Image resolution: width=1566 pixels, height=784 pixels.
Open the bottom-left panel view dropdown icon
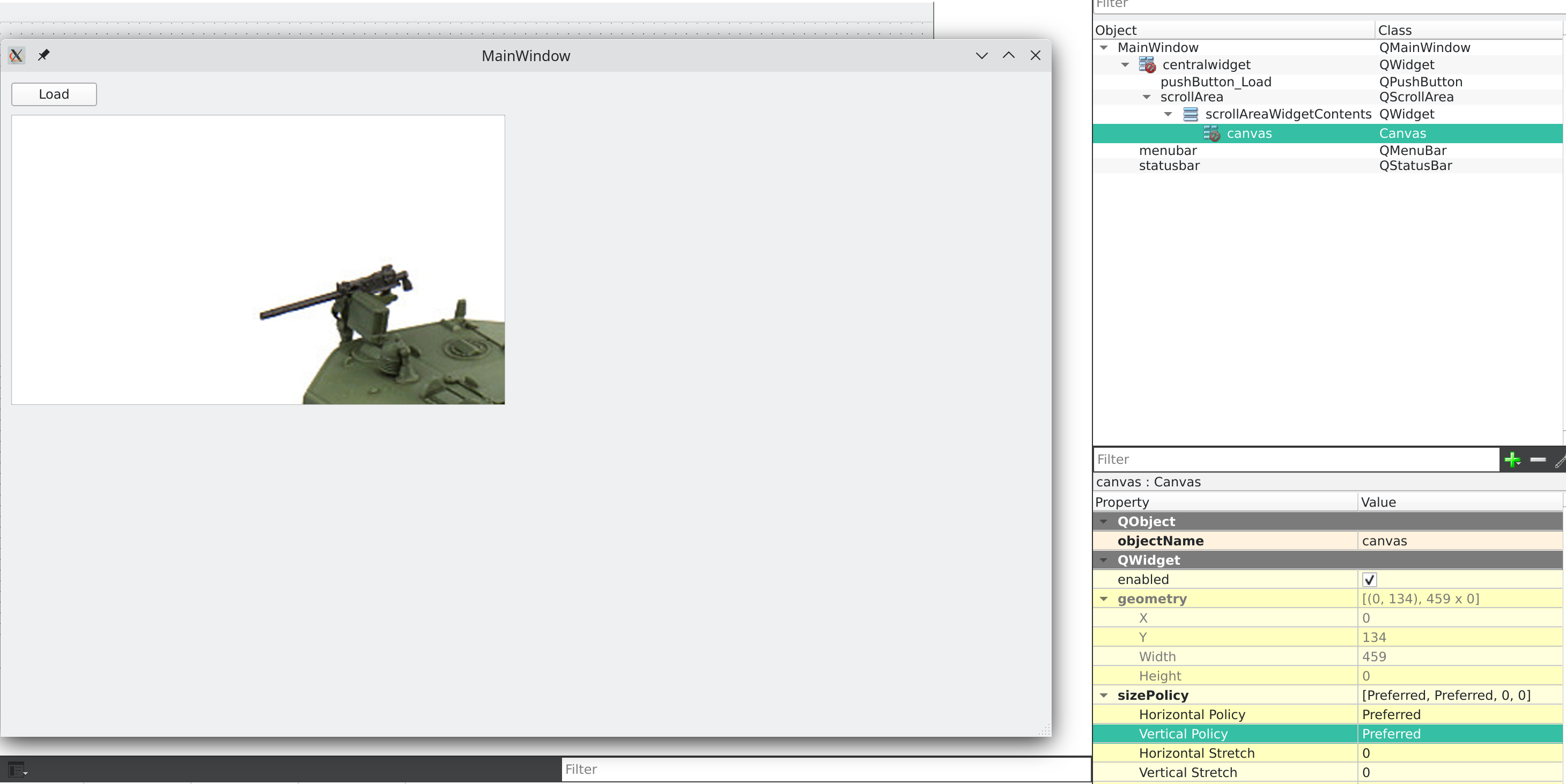pos(18,770)
